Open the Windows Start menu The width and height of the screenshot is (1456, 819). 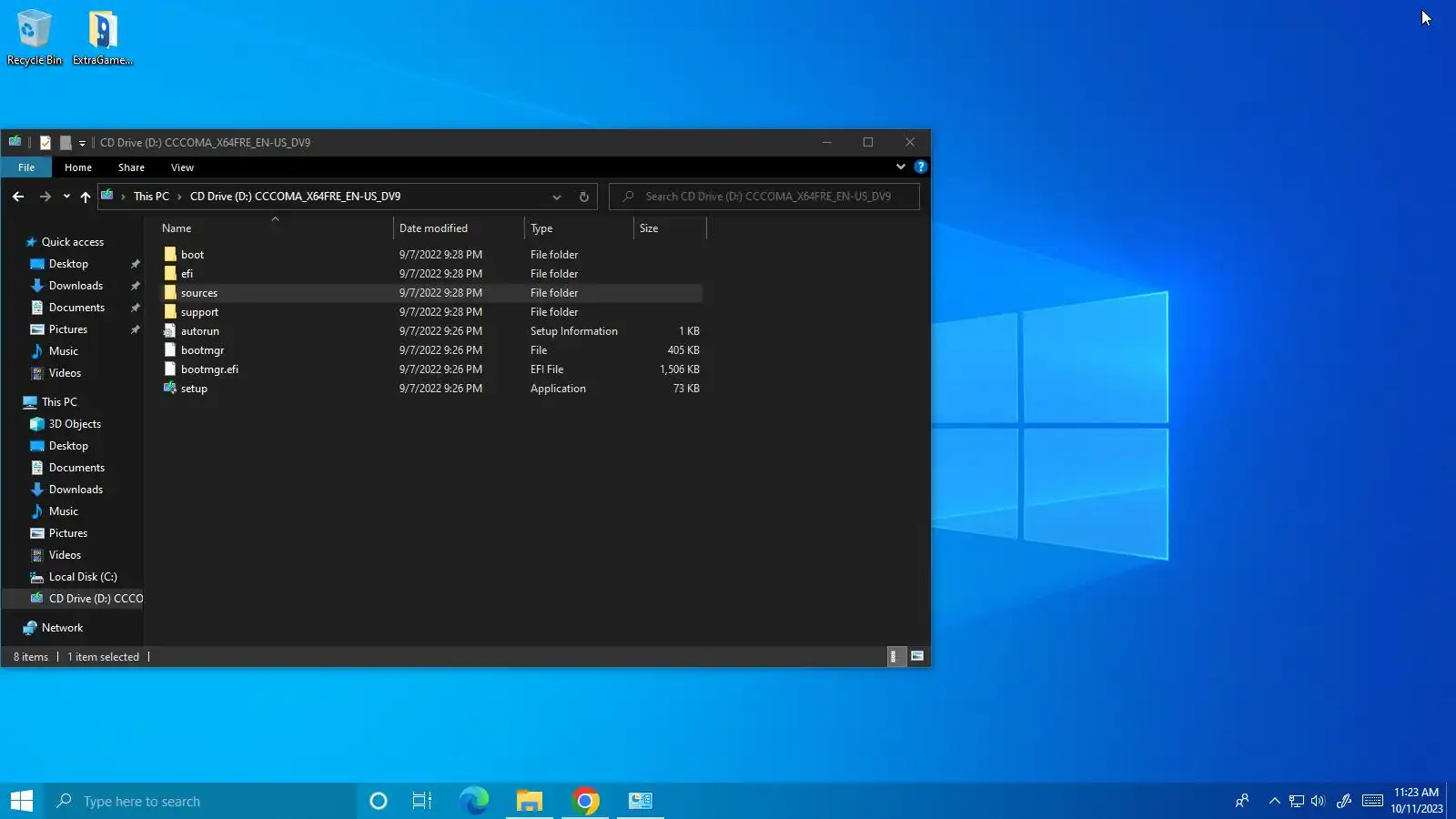[x=22, y=801]
